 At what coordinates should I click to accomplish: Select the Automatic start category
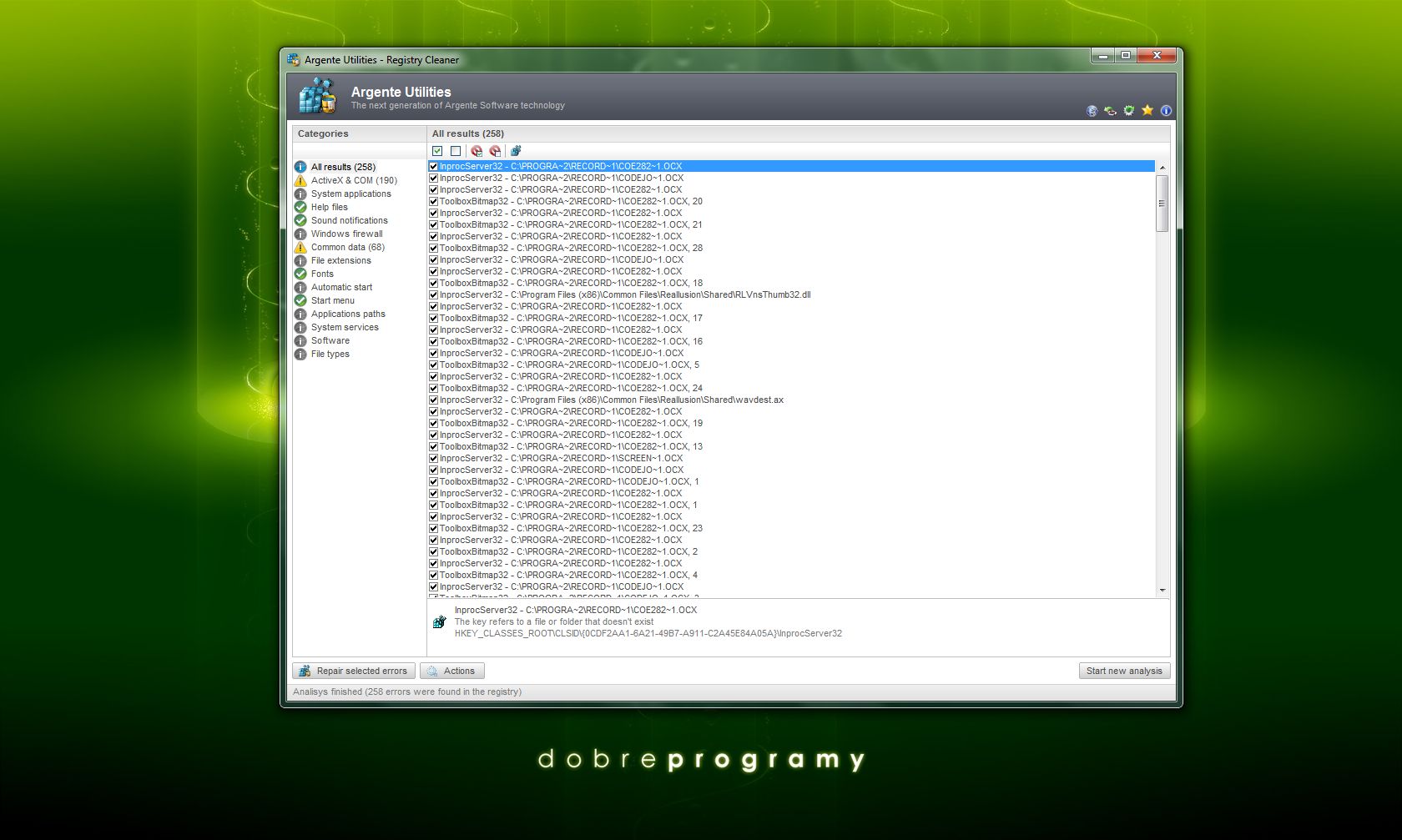[x=341, y=287]
